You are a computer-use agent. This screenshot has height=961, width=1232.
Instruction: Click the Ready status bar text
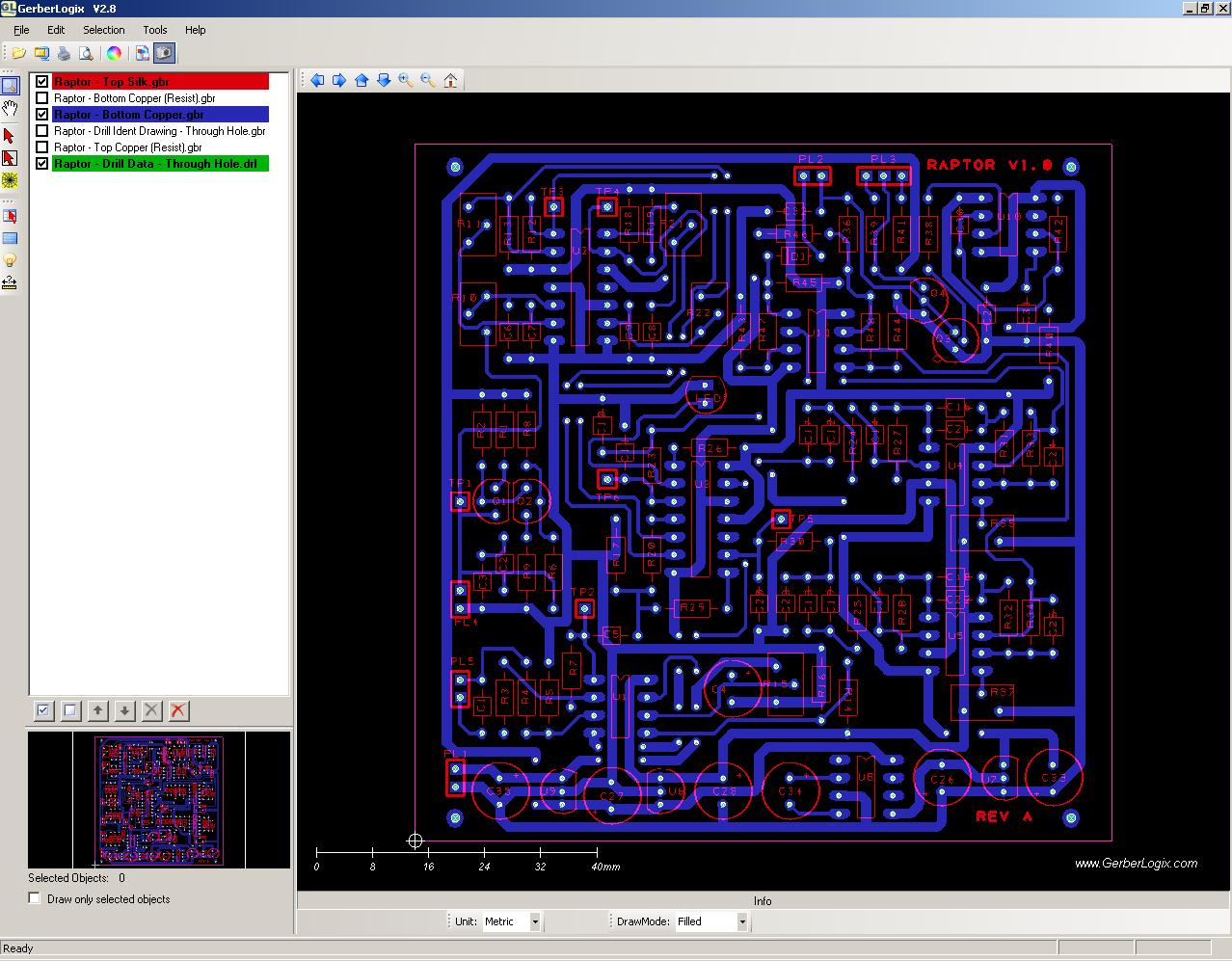pyautogui.click(x=18, y=948)
